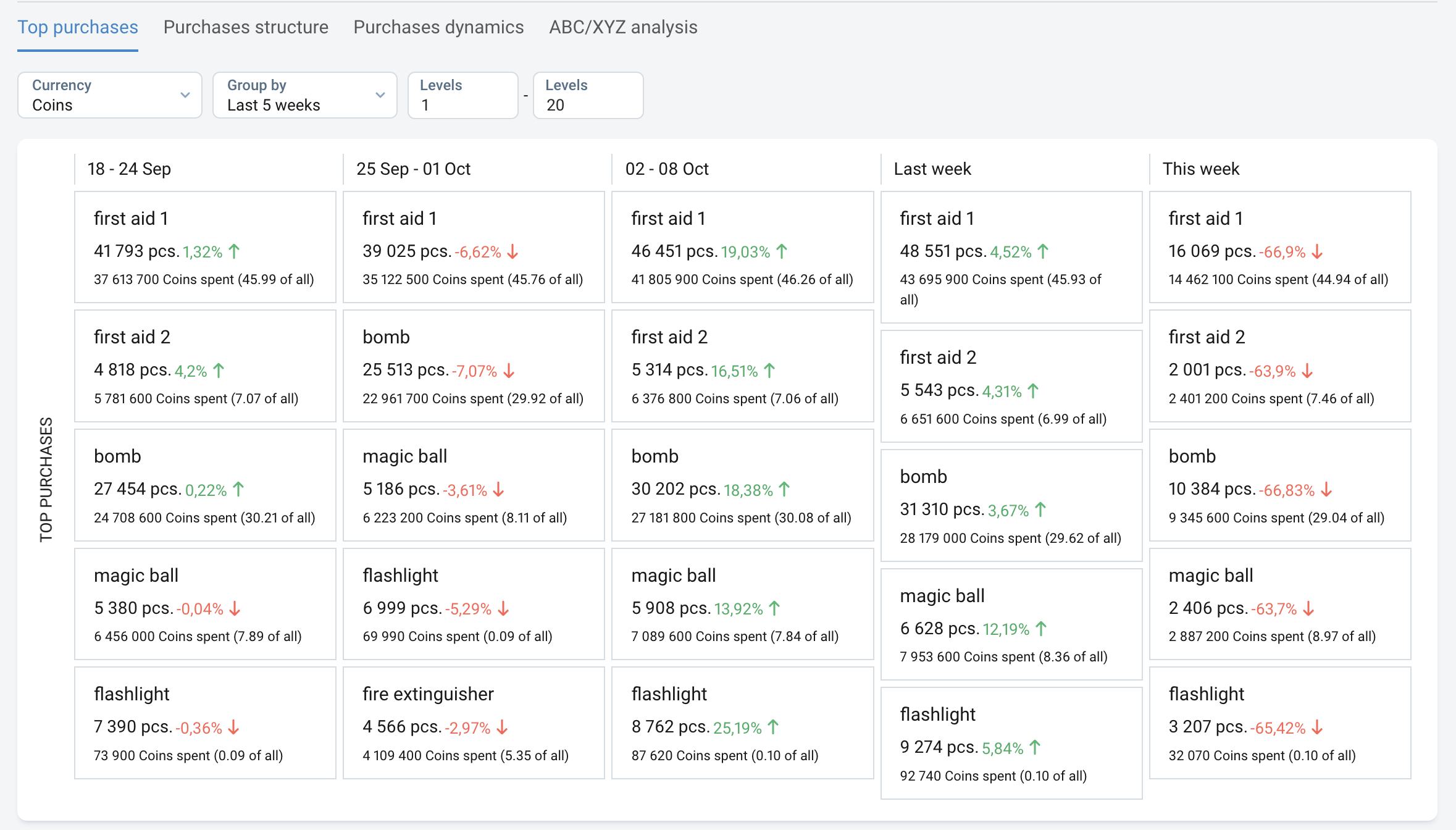Click the maximum Levels field showing 20

pos(588,96)
